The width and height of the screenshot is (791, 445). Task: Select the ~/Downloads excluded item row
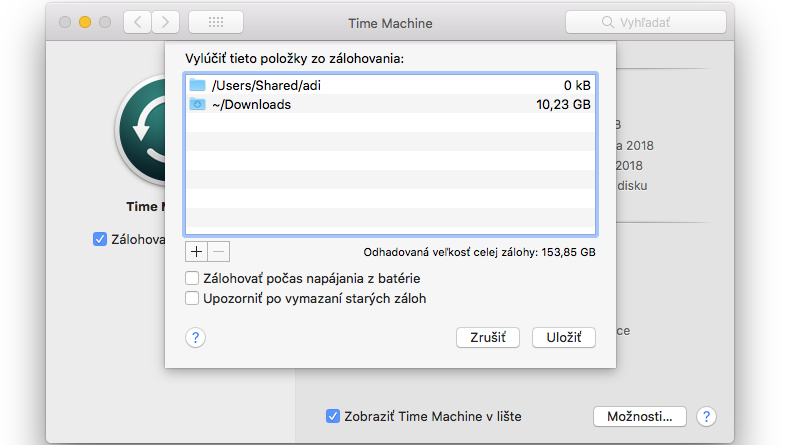click(390, 104)
